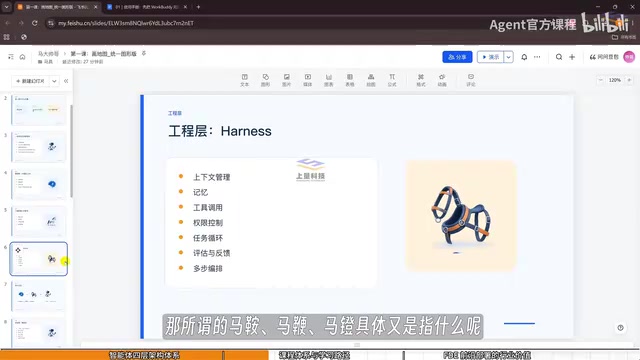The width and height of the screenshot is (640, 360).
Task: Jump to chapter 课程体系与学习路径
Action: click(x=314, y=356)
